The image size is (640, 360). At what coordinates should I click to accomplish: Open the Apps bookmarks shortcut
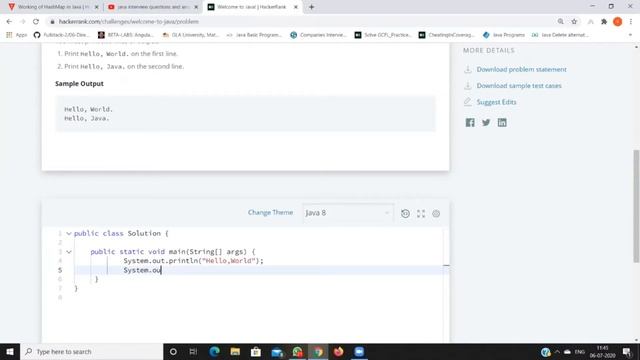click(x=17, y=35)
